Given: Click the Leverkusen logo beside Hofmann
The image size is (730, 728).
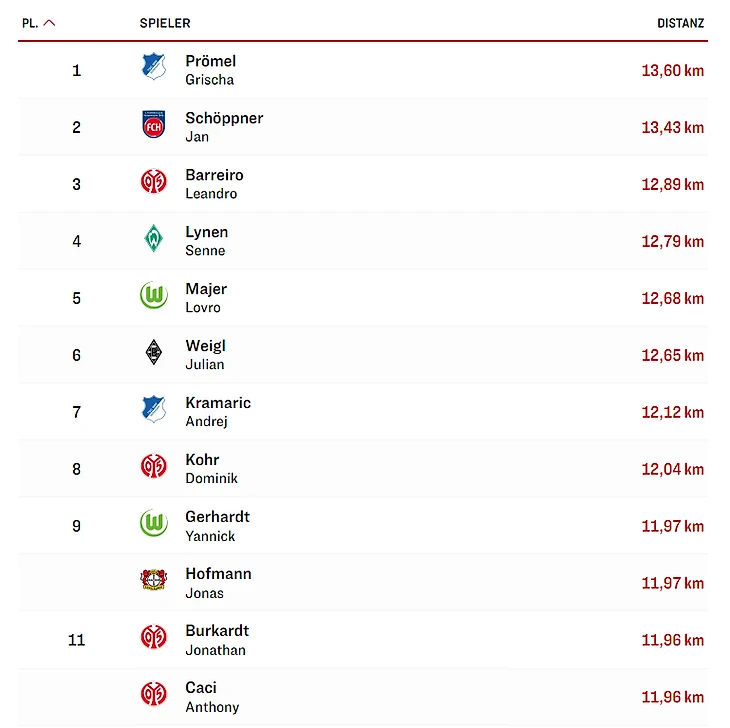Looking at the screenshot, I should coord(153,581).
